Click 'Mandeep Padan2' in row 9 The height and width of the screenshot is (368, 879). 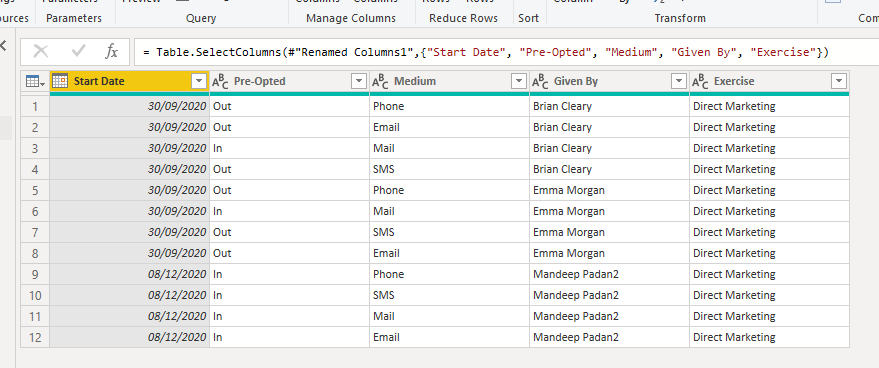pyautogui.click(x=576, y=274)
